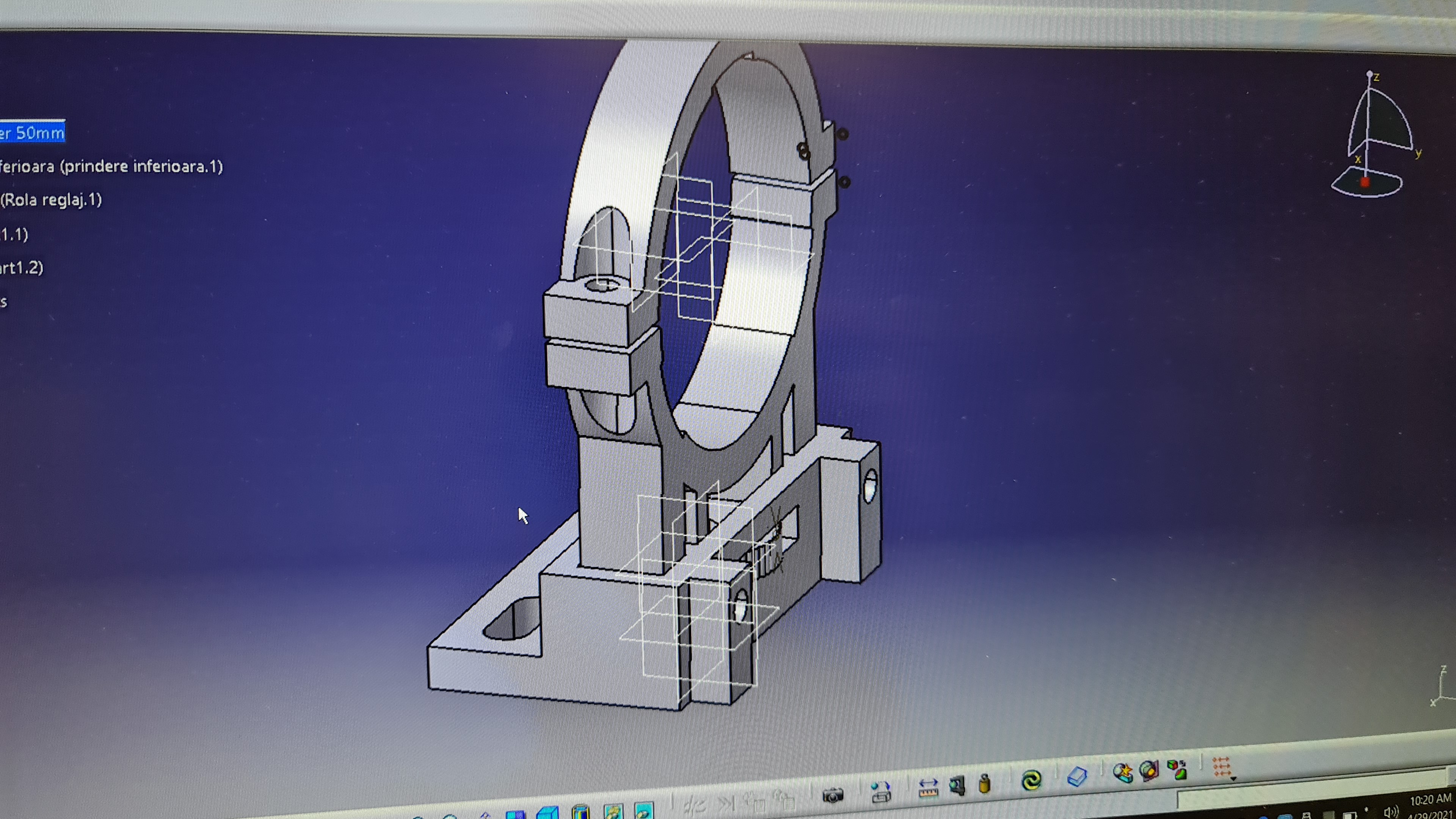
Task: Open the Catalog Browser book icon
Action: (1077, 777)
